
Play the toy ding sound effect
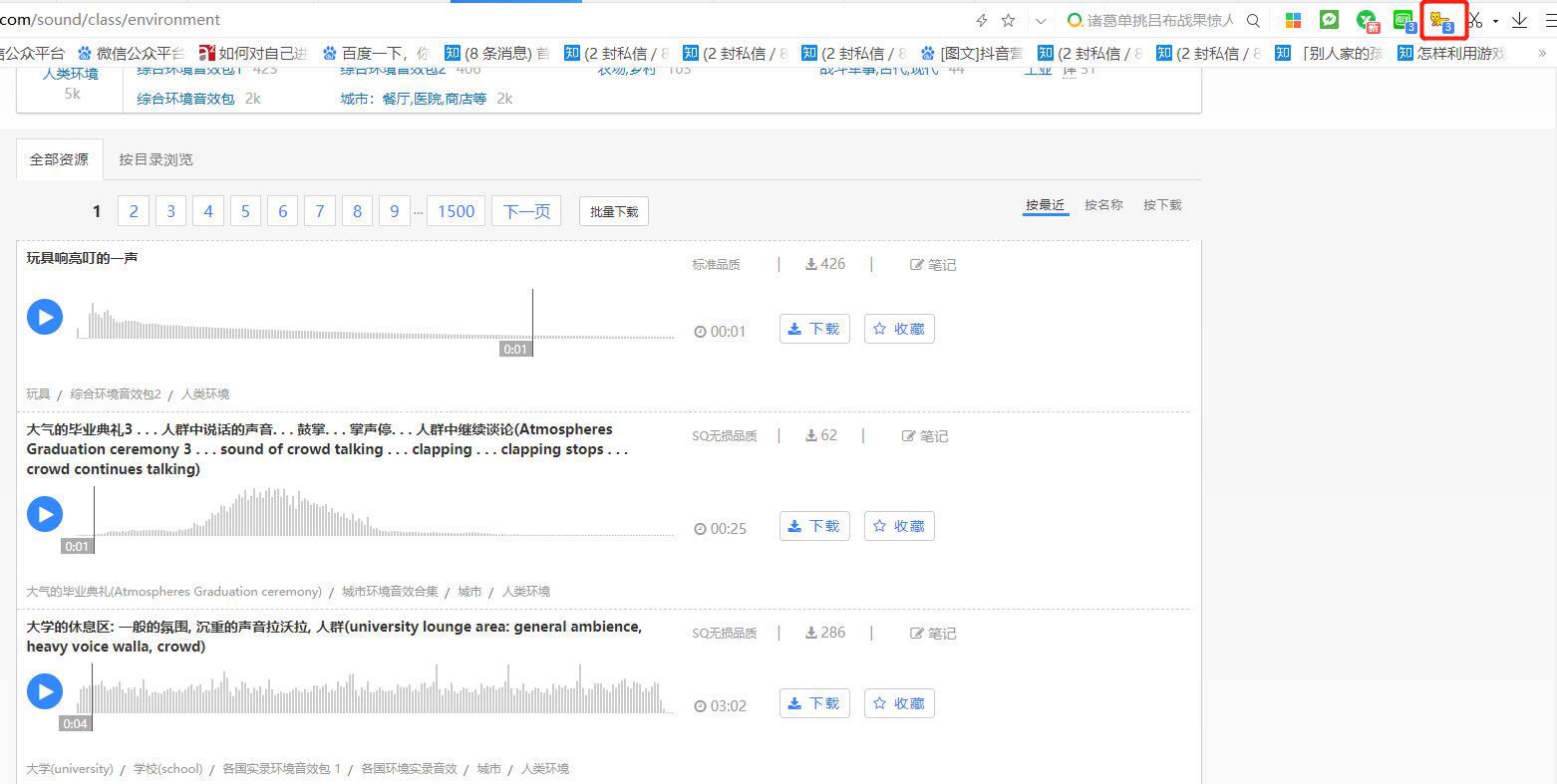[44, 317]
